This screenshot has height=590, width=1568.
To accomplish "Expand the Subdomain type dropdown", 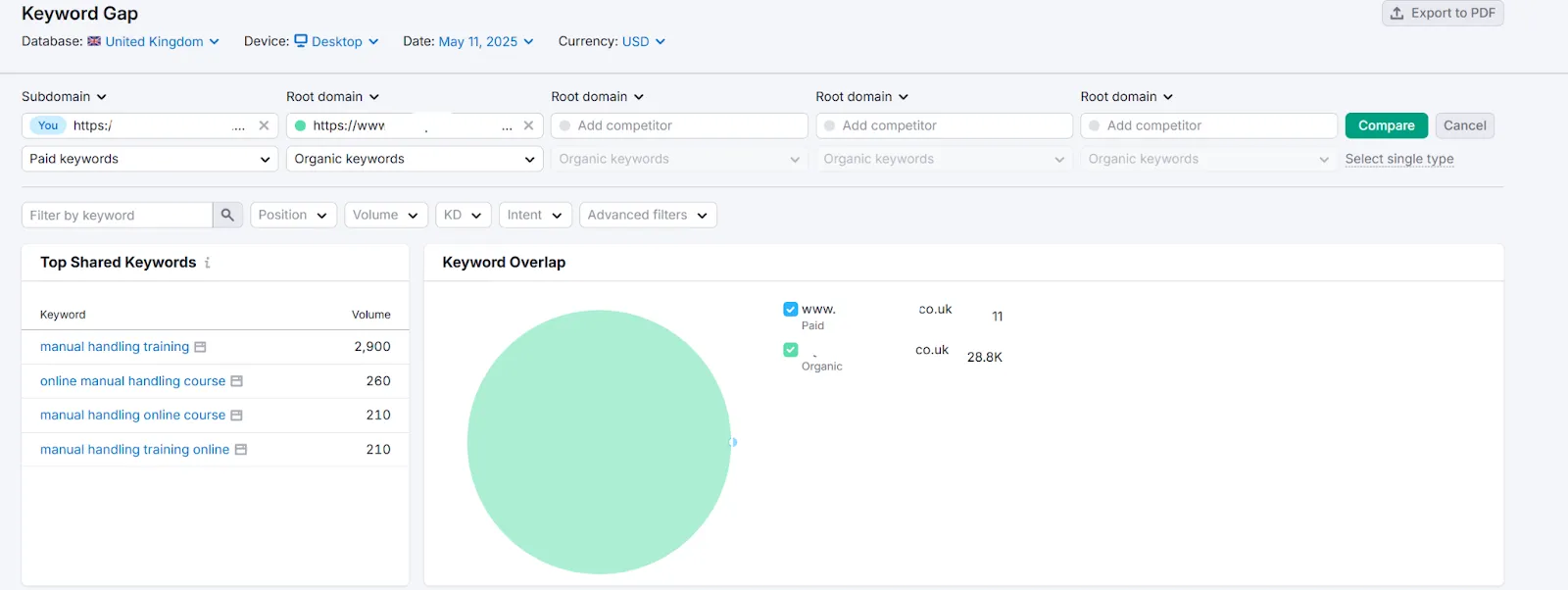I will (x=65, y=96).
